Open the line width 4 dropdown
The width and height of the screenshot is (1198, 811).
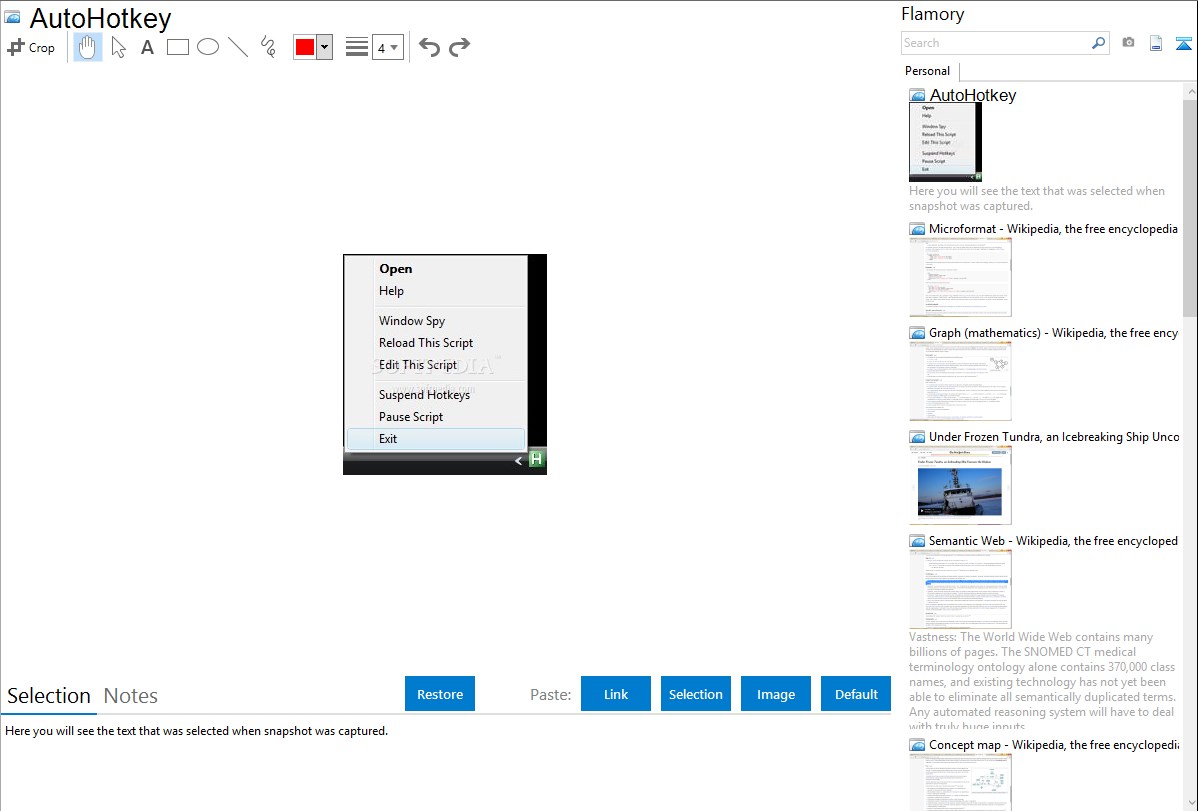point(388,47)
